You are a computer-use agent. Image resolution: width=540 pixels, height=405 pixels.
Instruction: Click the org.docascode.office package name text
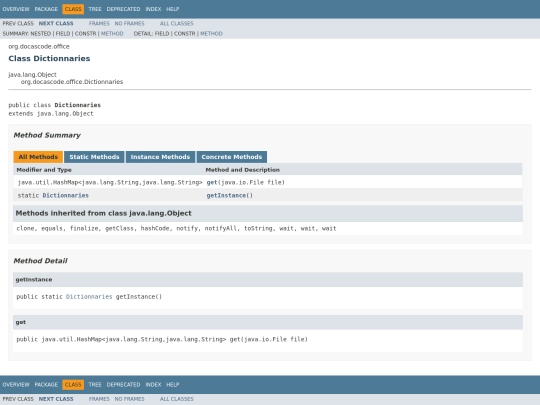(x=39, y=46)
